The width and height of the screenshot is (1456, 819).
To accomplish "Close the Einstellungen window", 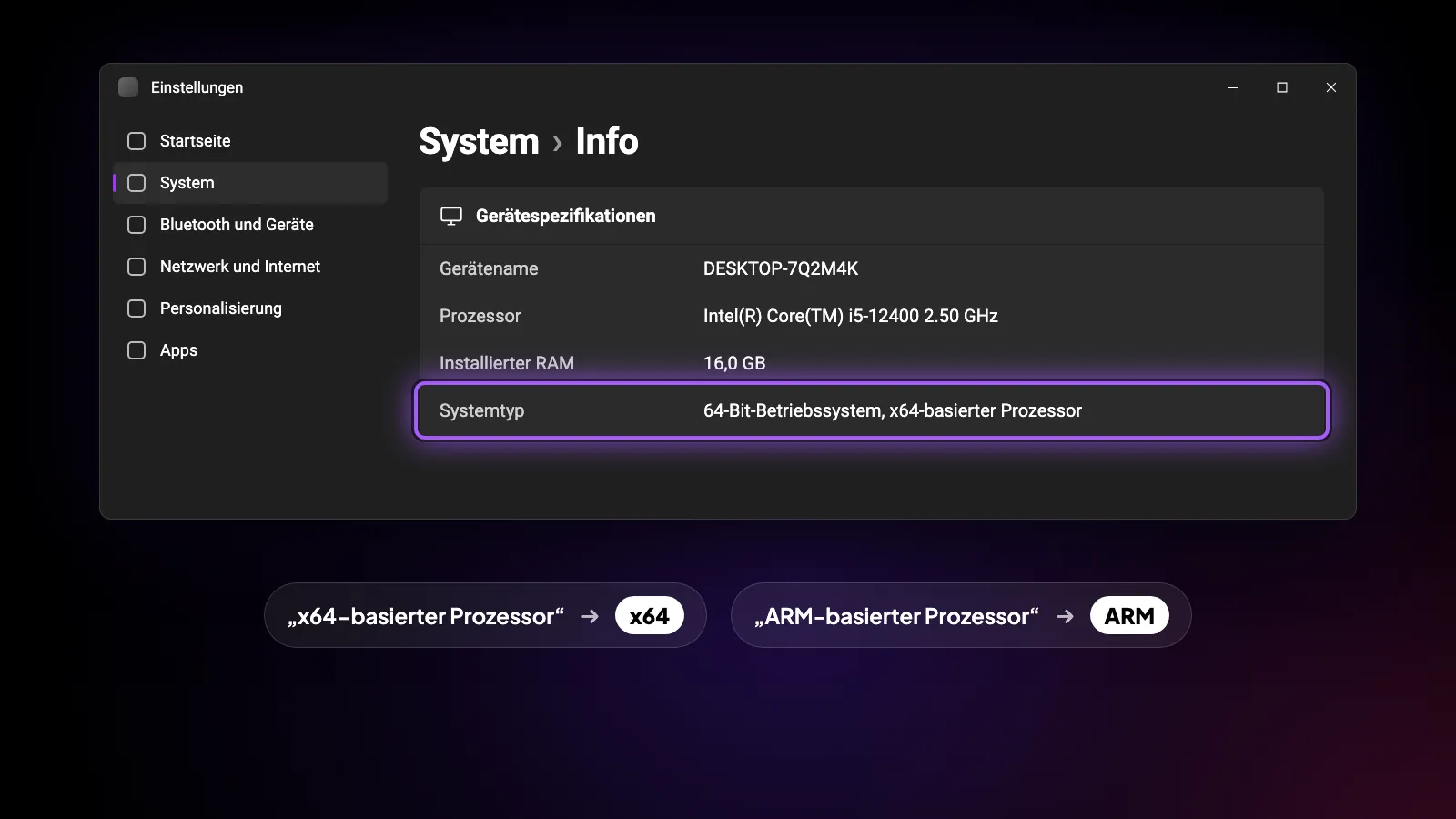I will click(x=1331, y=87).
